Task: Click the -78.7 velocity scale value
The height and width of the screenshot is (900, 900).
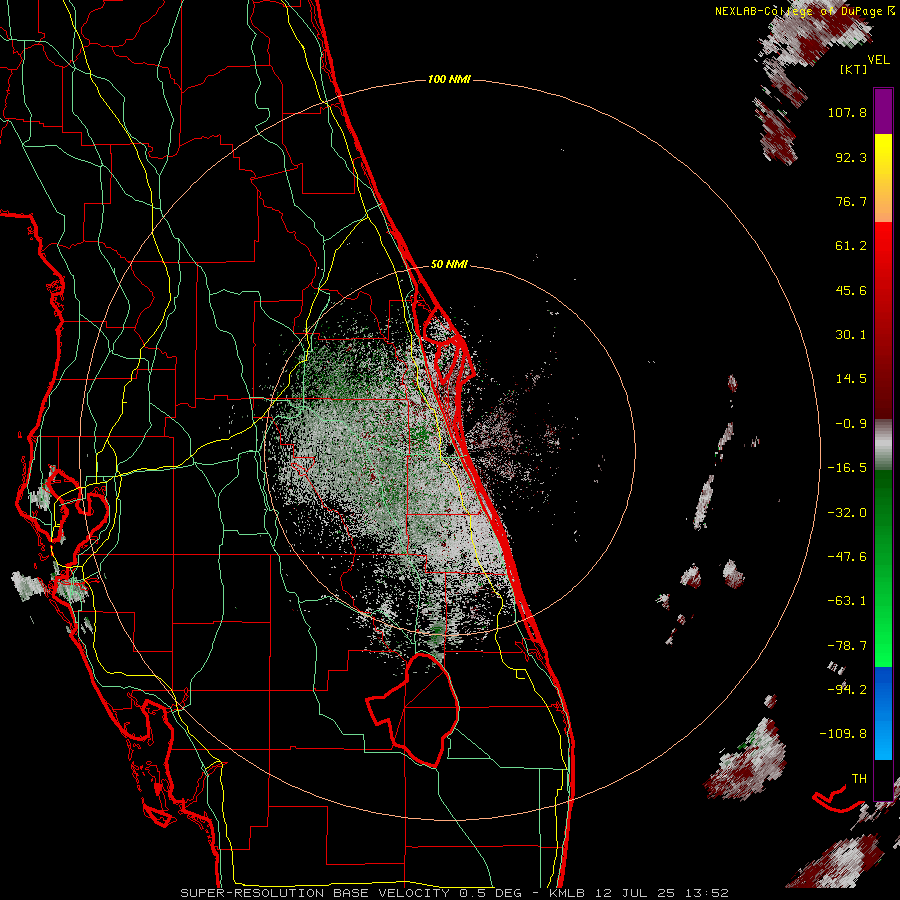Action: [847, 646]
